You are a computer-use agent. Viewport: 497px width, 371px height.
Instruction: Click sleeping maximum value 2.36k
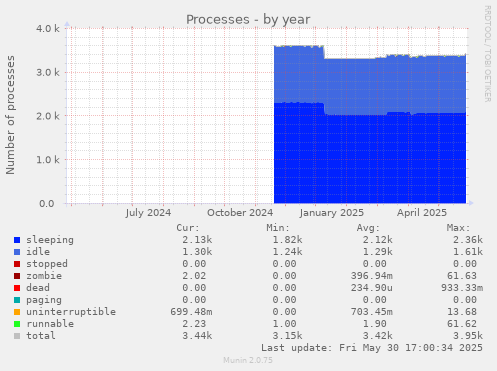[468, 240]
